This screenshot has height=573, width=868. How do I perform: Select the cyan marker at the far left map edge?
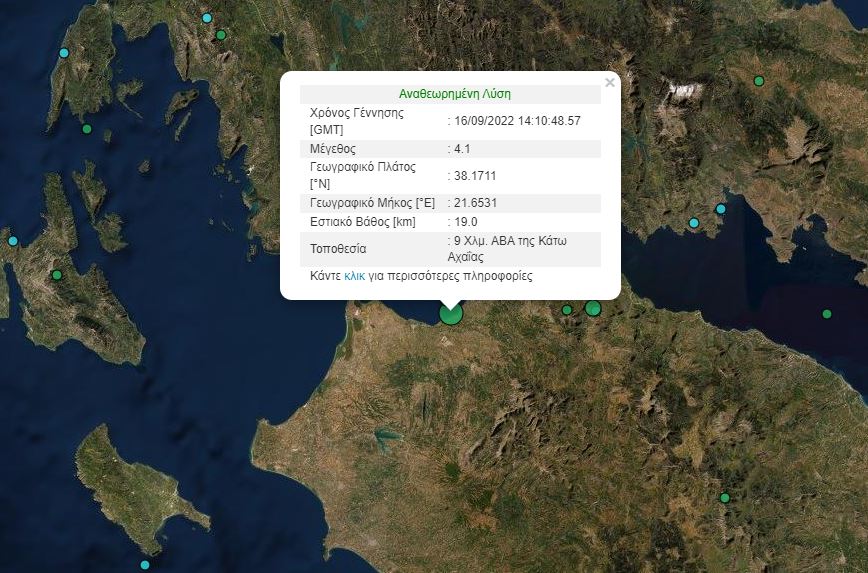point(13,241)
